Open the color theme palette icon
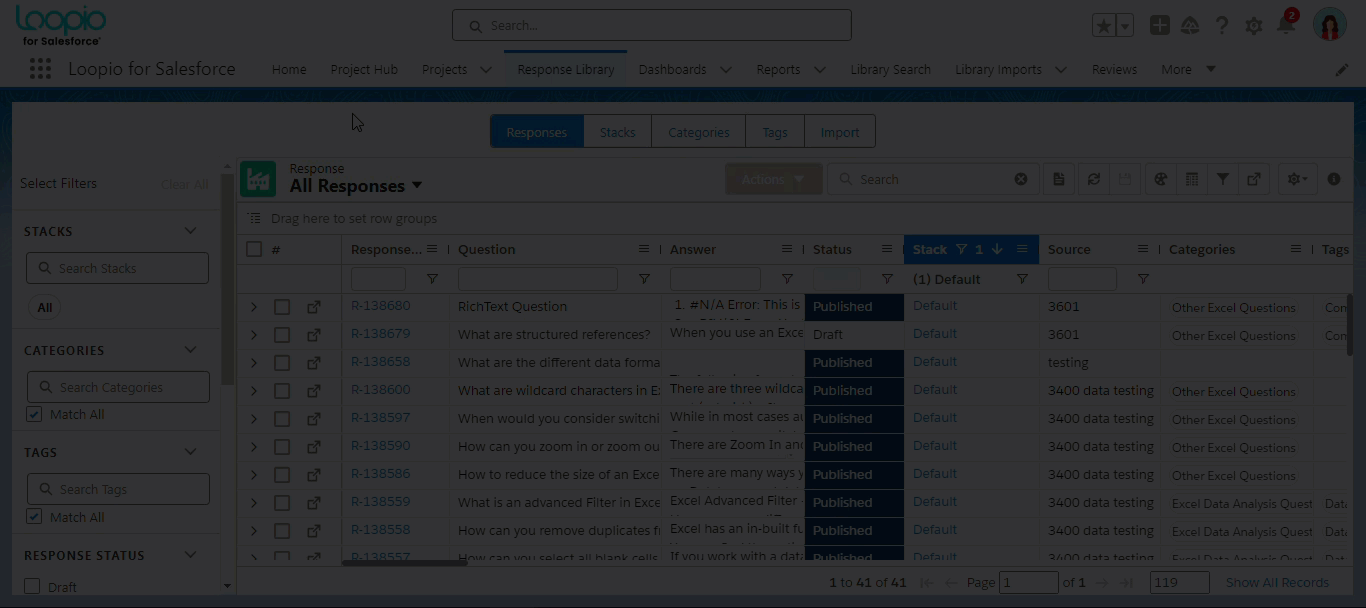The height and width of the screenshot is (608, 1366). coord(1160,179)
